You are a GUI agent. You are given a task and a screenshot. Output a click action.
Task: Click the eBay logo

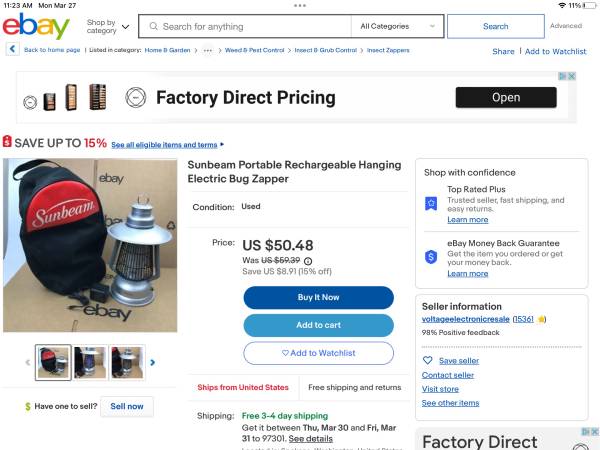tap(36, 26)
